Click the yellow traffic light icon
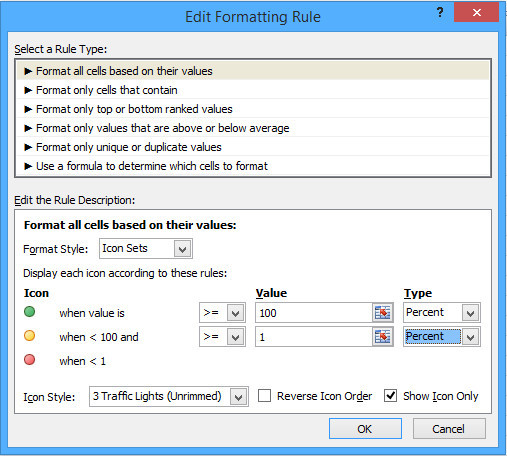Viewport: 507px width, 456px height. 30,336
